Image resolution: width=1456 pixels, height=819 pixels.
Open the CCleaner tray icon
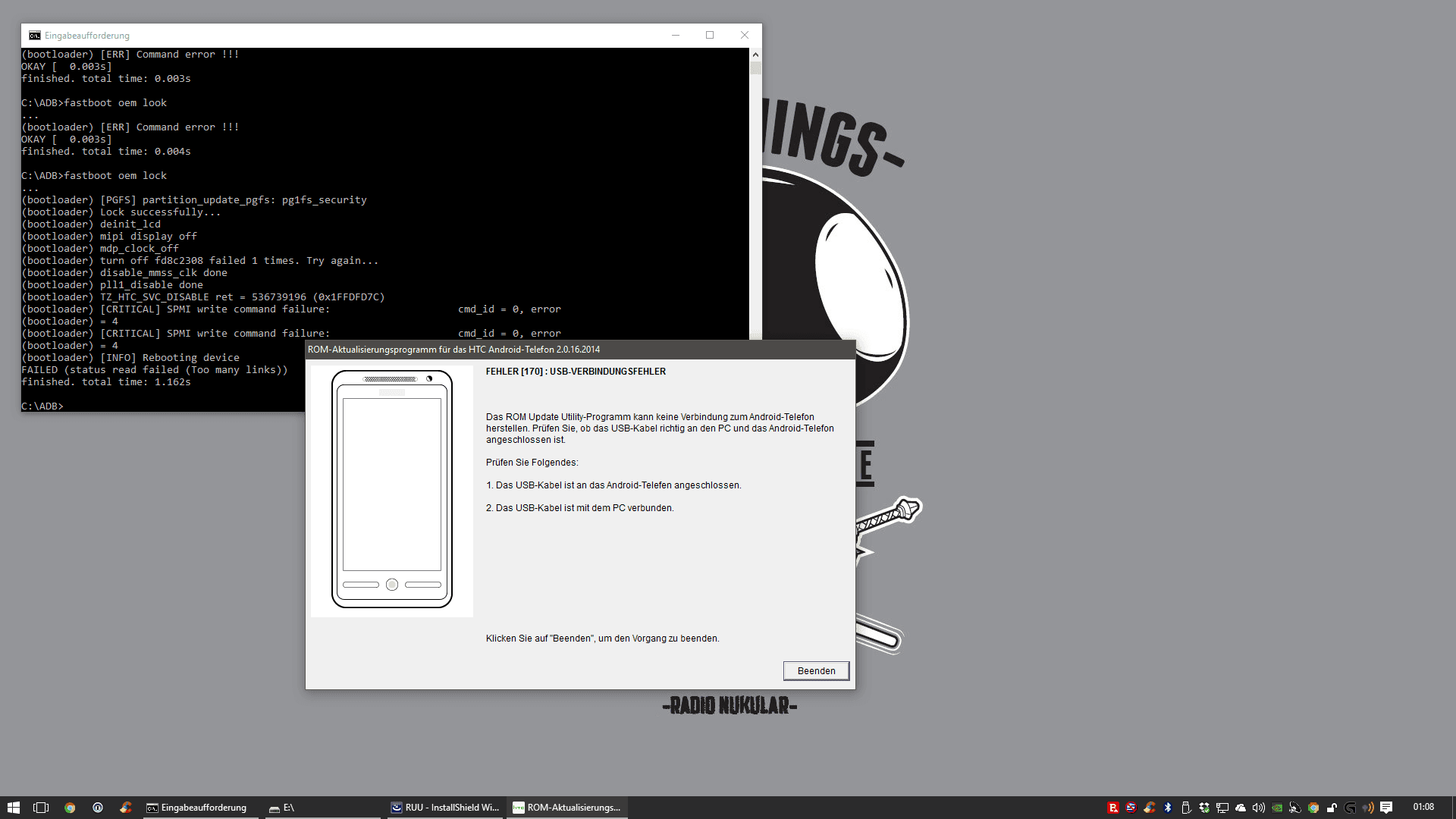1149,808
